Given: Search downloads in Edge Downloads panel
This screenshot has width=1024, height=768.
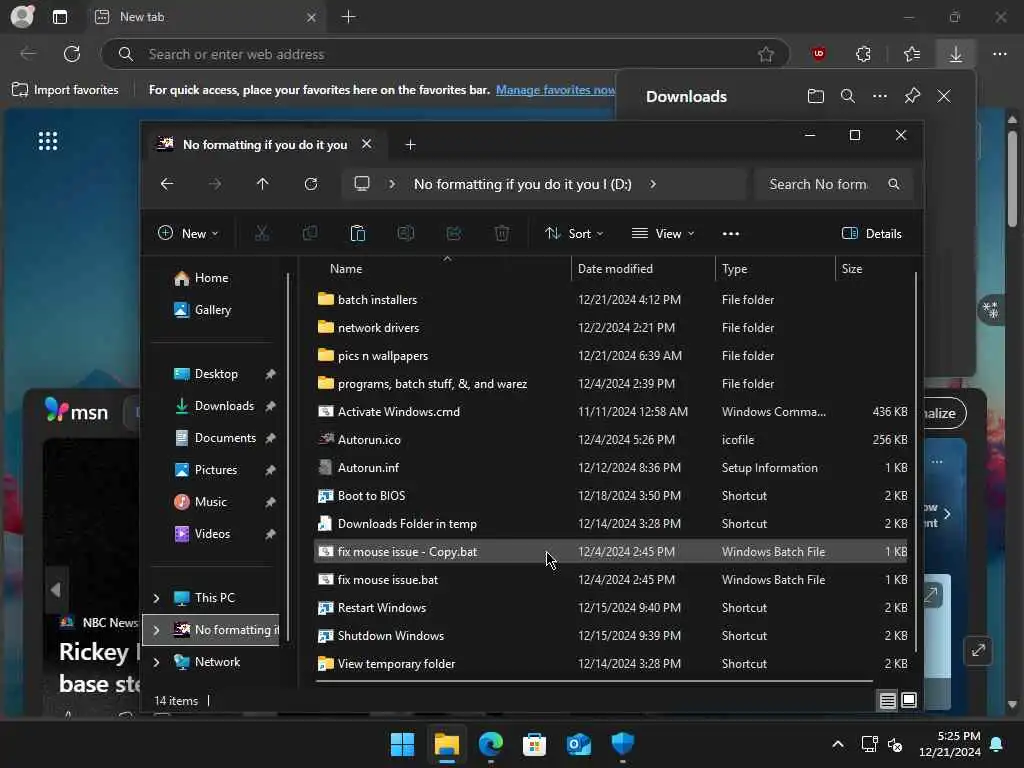Looking at the screenshot, I should (x=848, y=97).
